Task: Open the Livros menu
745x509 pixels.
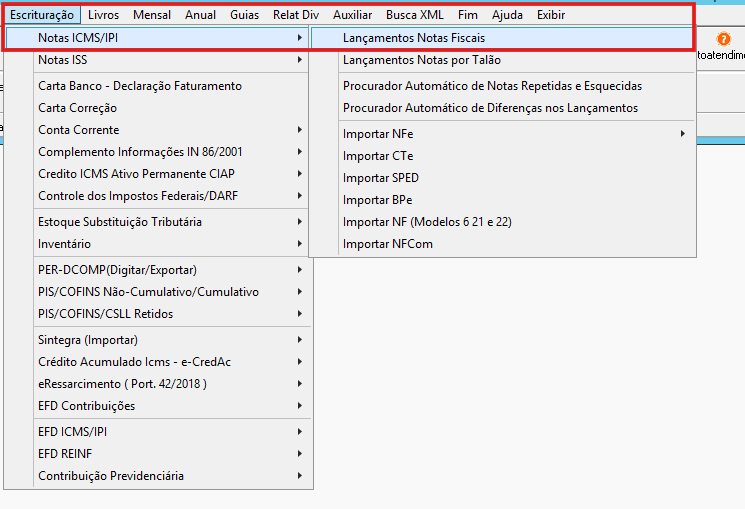Action: point(103,15)
